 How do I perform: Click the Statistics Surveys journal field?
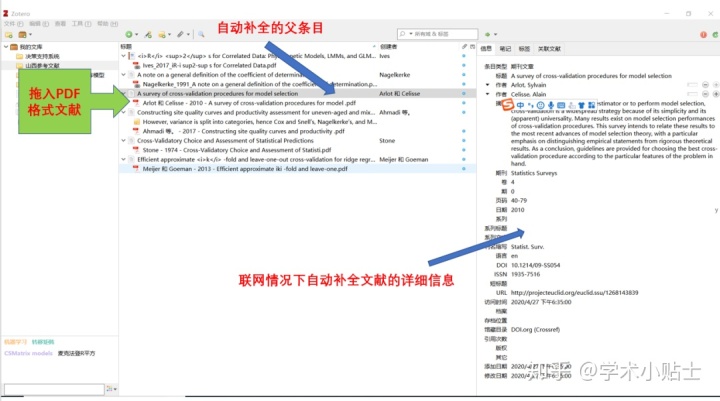click(534, 173)
